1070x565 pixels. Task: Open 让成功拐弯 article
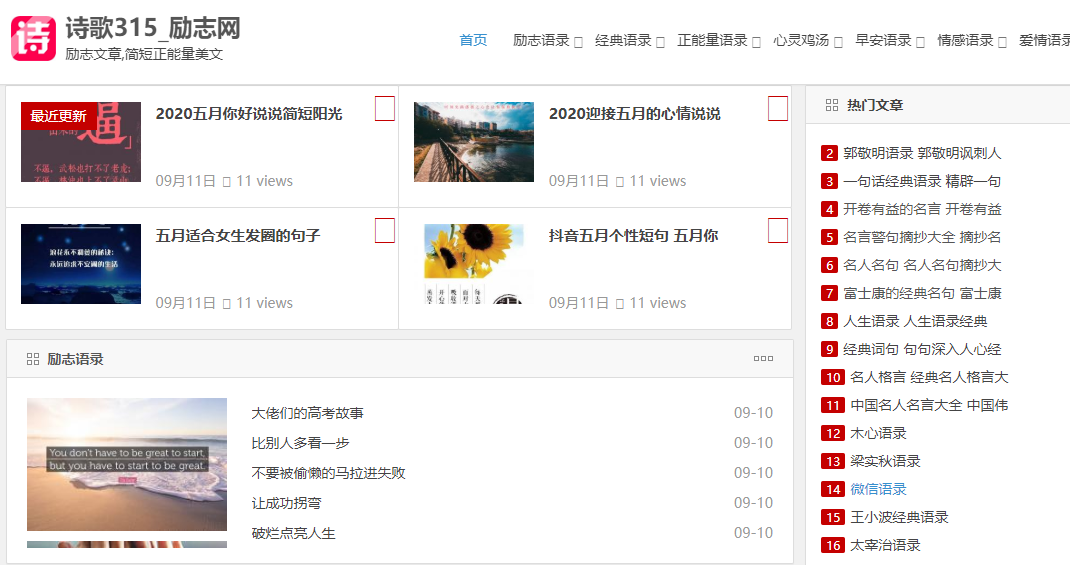click(286, 503)
